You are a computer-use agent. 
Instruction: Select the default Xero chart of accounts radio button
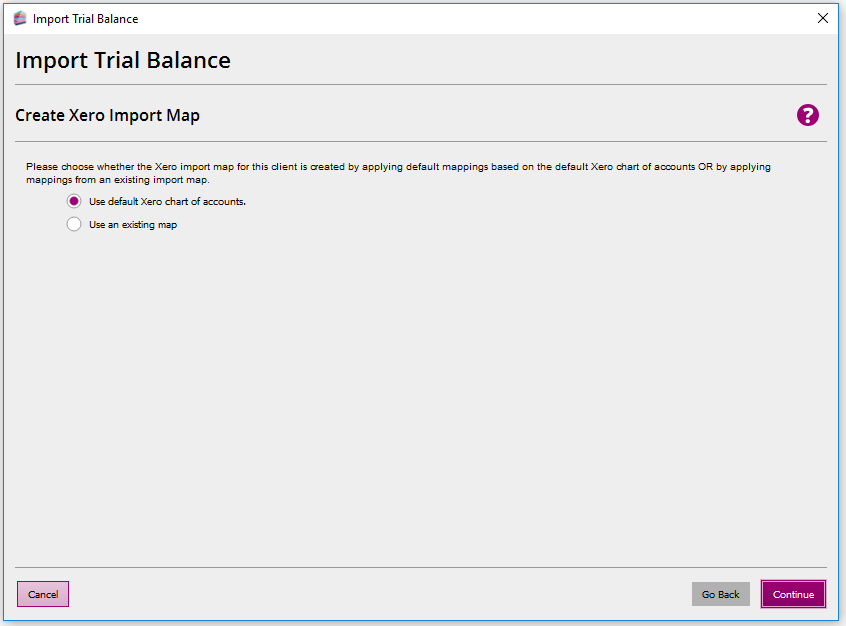pyautogui.click(x=74, y=201)
